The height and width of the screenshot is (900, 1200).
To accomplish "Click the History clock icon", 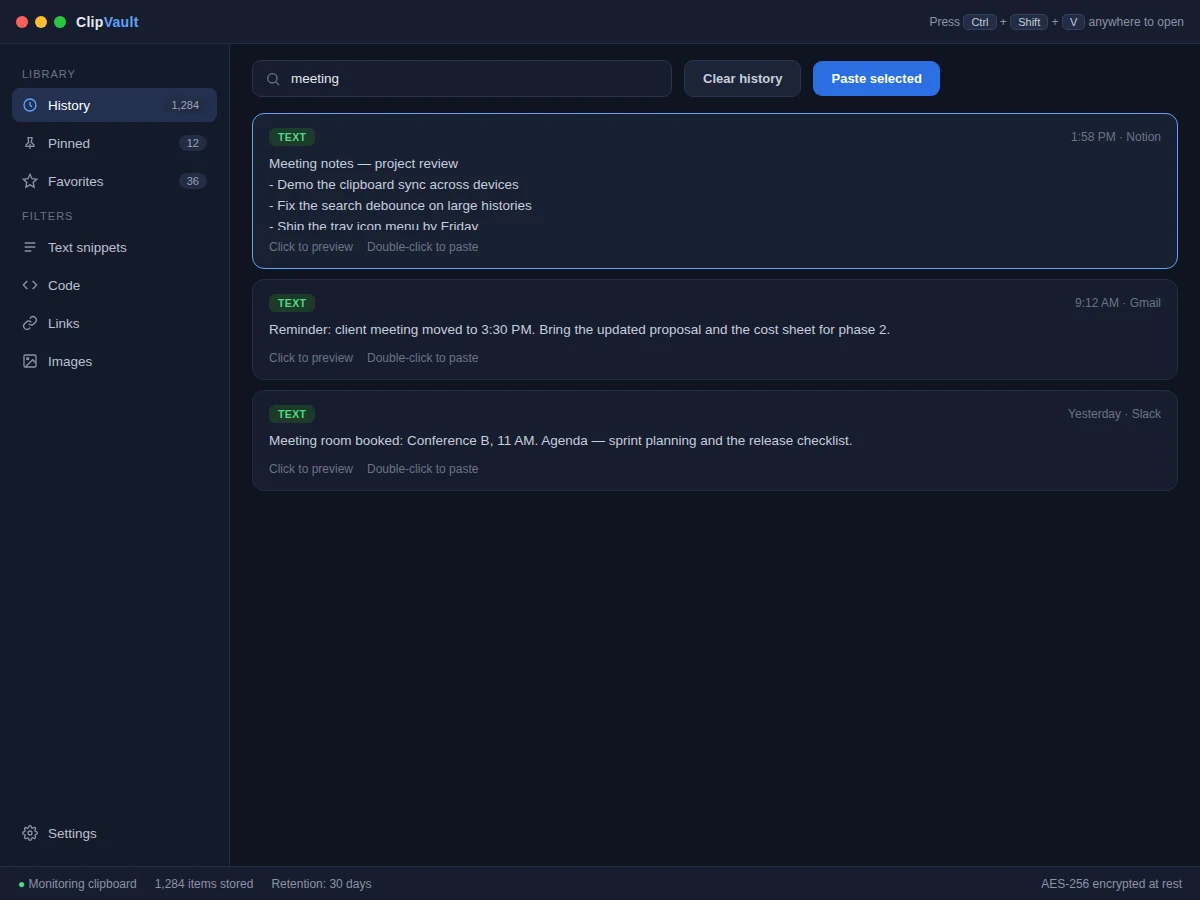I will click(x=30, y=105).
